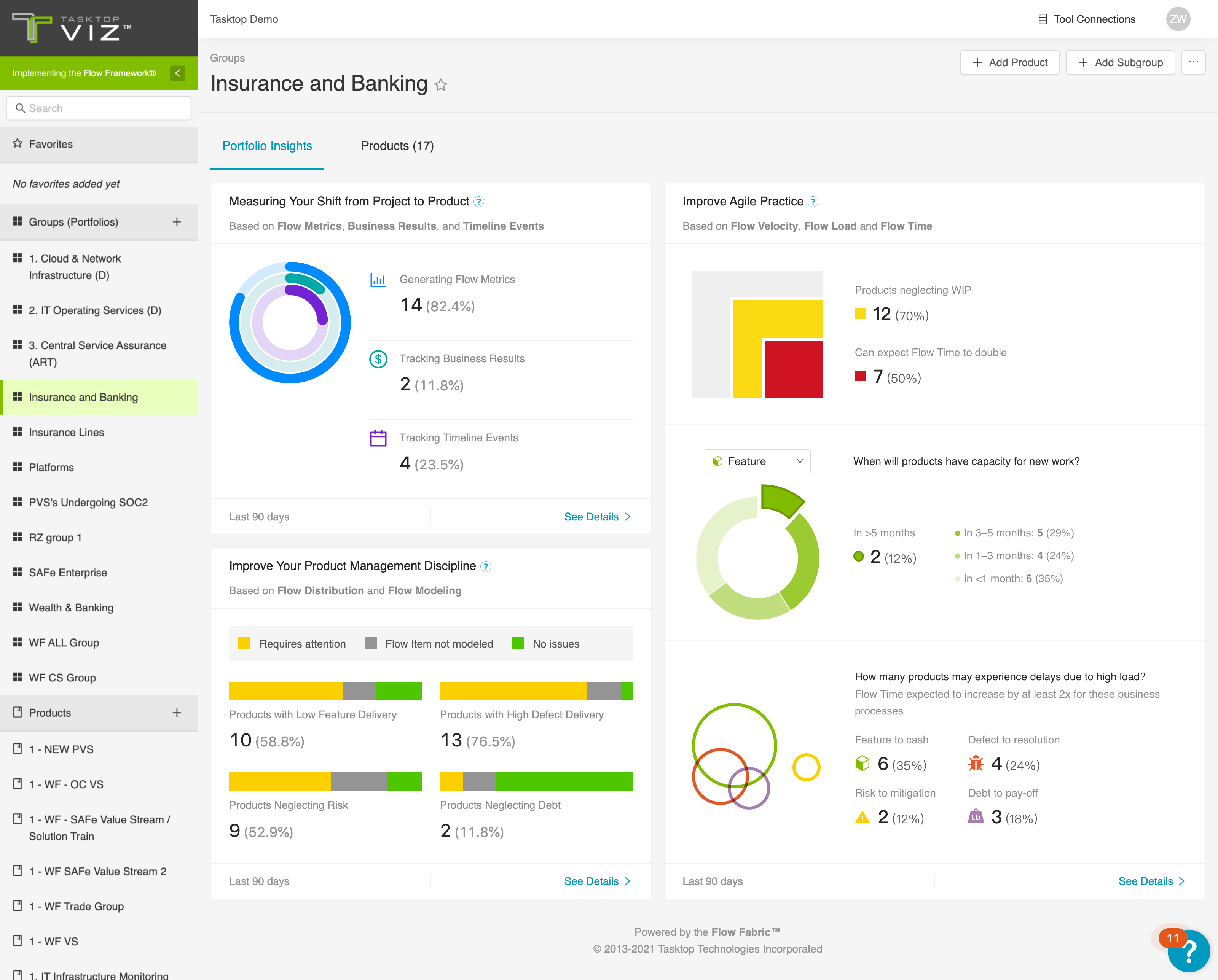Screen dimensions: 1218x980
Task: Open the more options ellipsis menu
Action: [1193, 63]
